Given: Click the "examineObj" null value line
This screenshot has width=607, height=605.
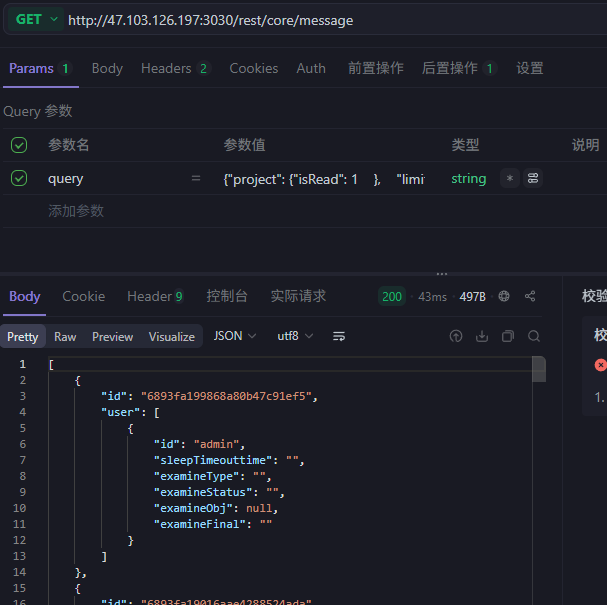Looking at the screenshot, I should click(x=216, y=508).
